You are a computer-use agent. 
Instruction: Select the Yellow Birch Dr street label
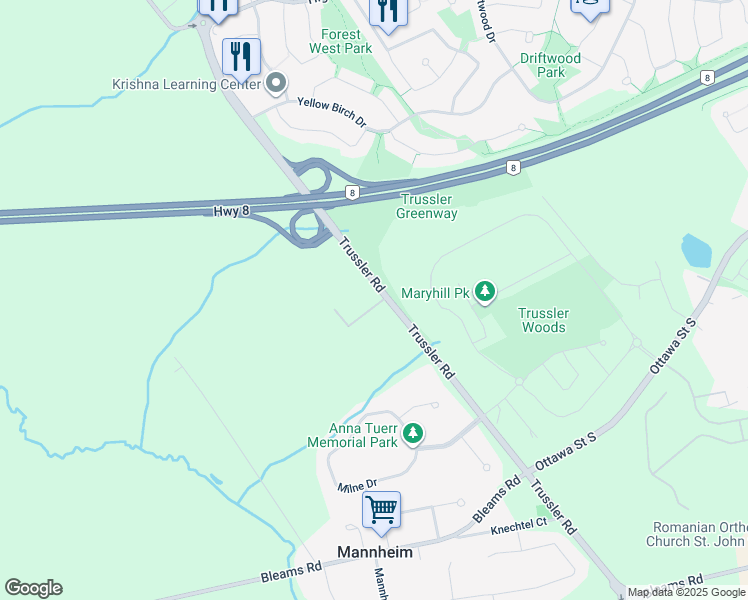coord(332,113)
